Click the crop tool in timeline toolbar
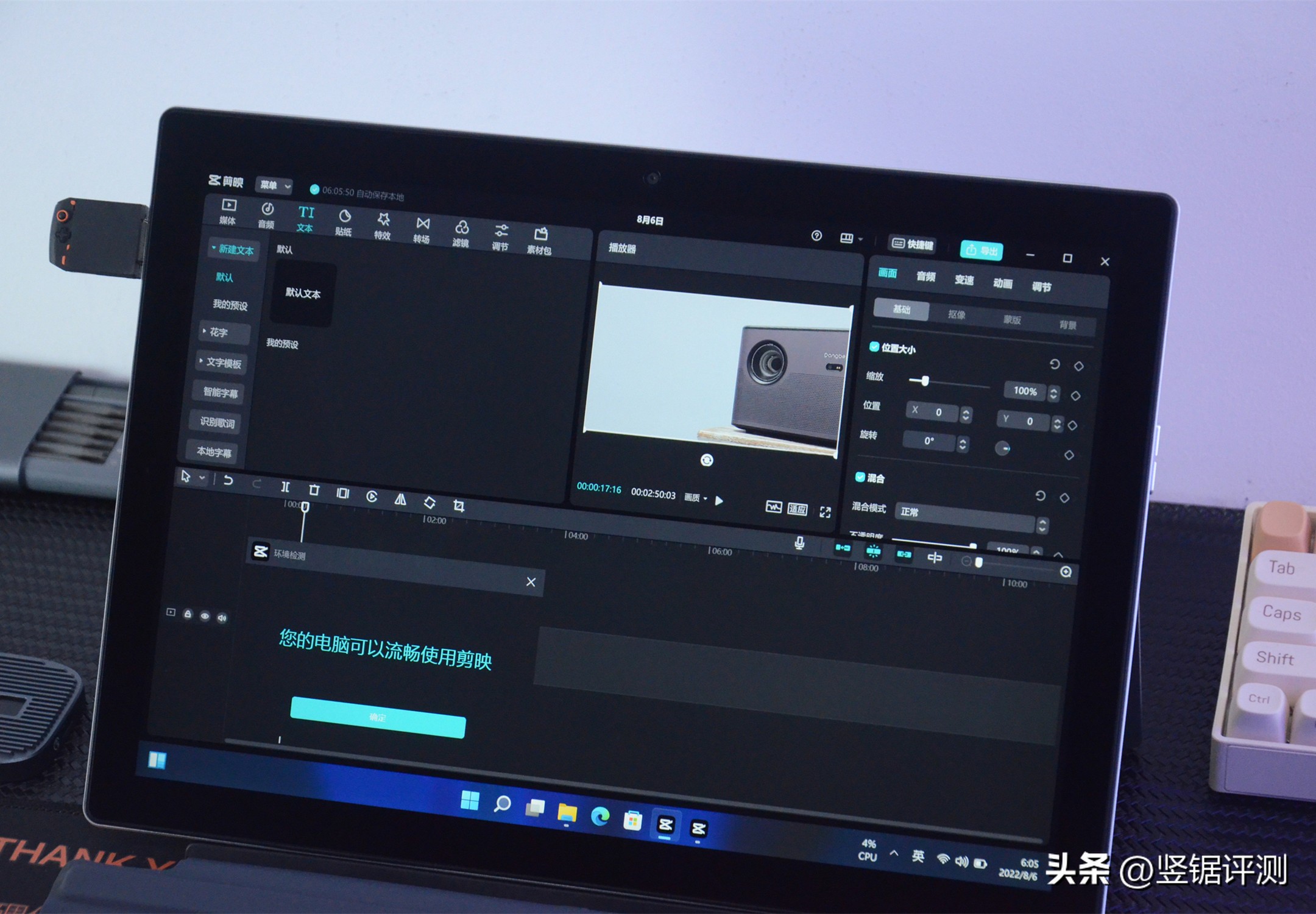 pos(459,506)
